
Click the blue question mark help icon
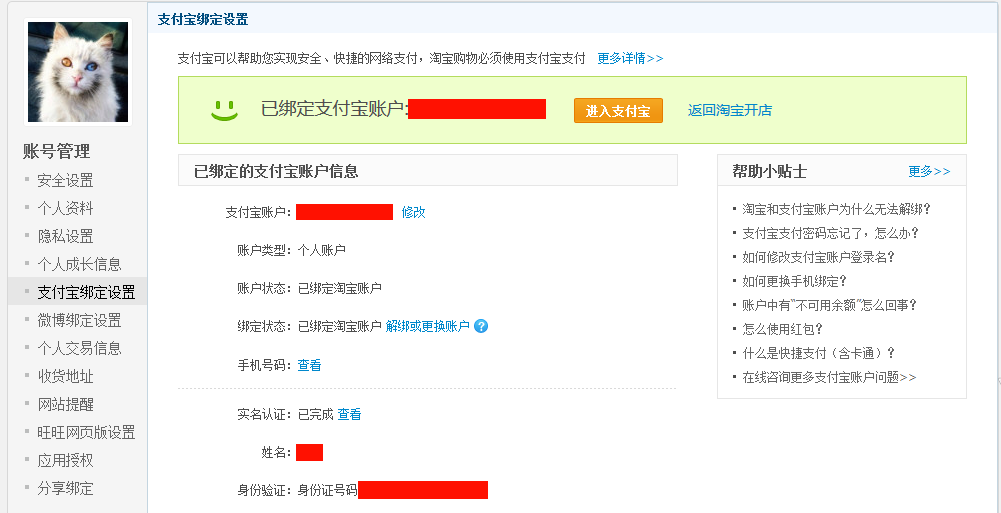pyautogui.click(x=481, y=326)
